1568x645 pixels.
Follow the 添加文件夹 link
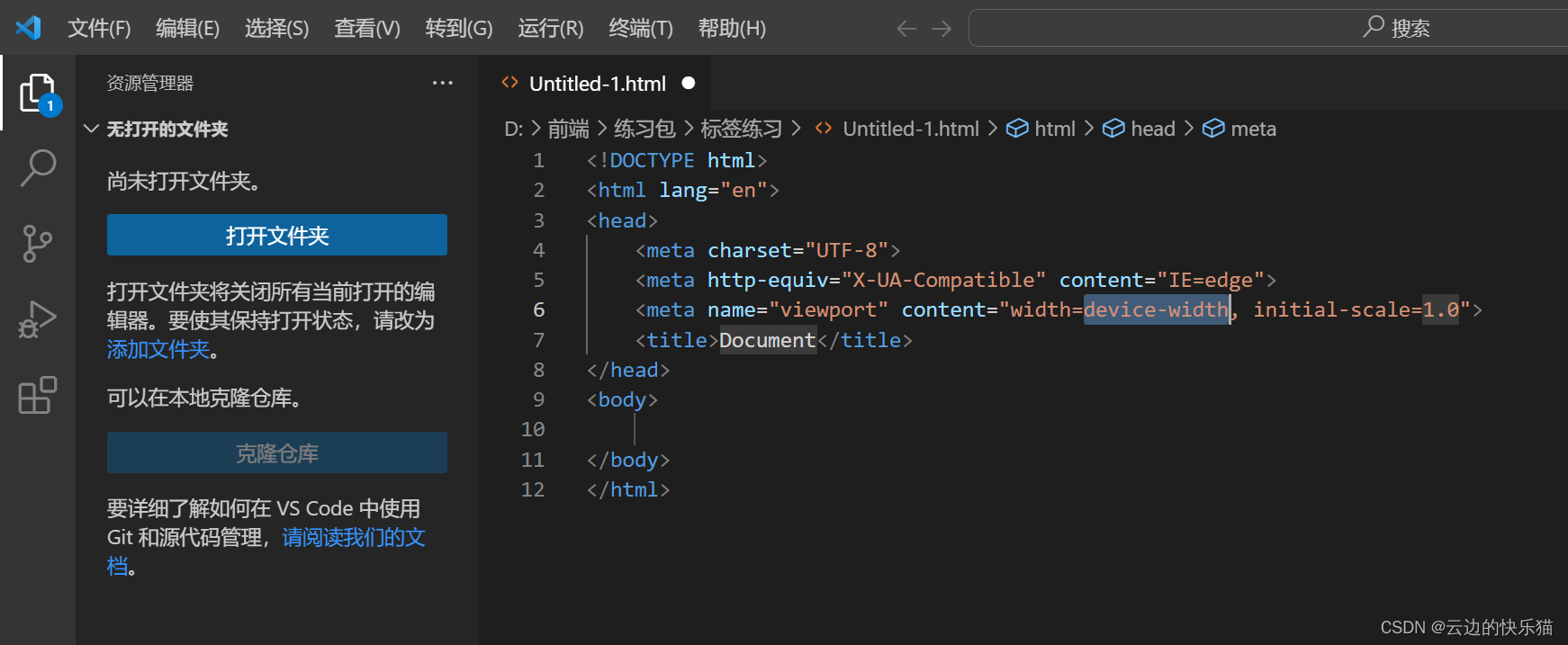pos(158,349)
